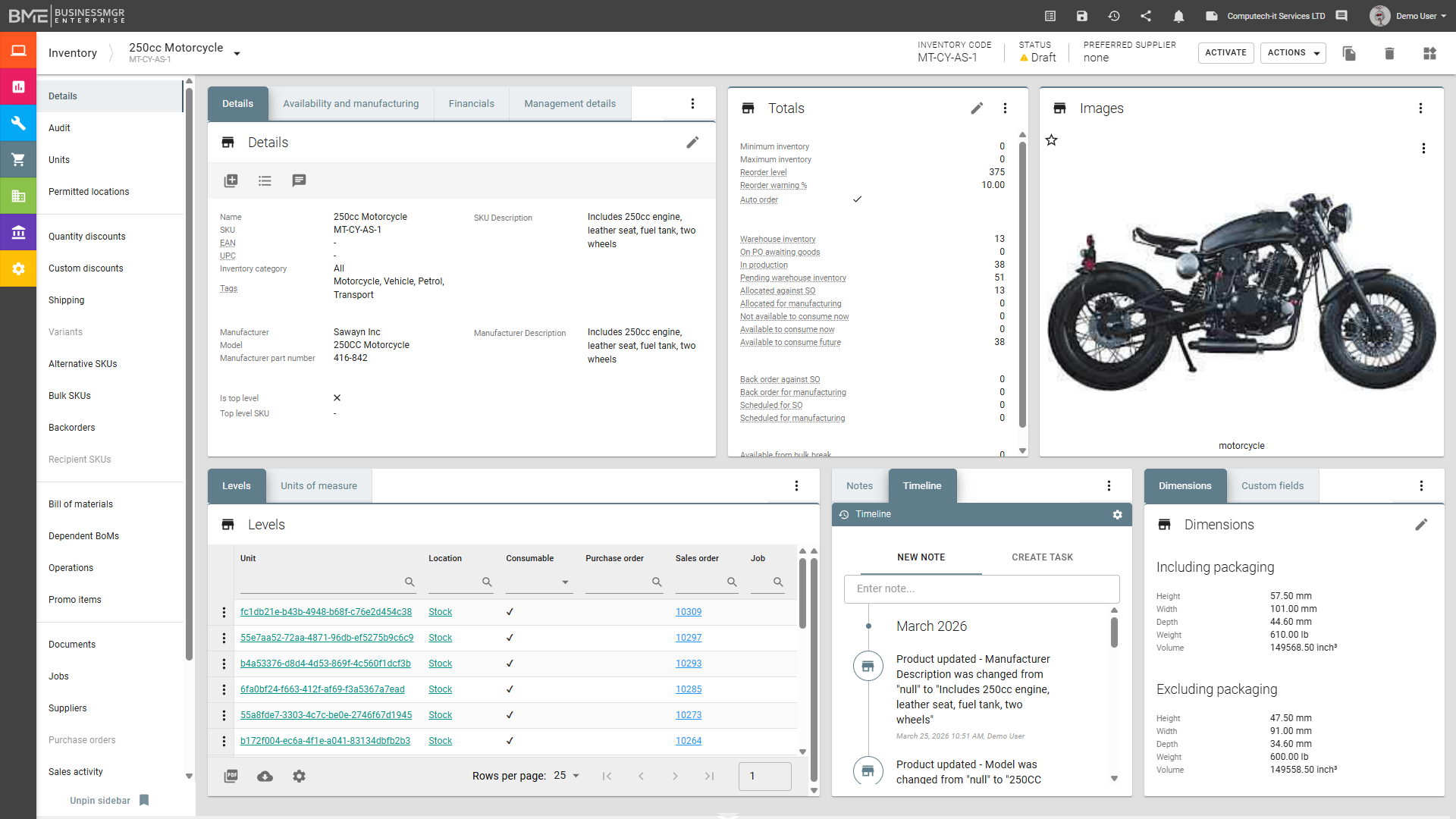Image resolution: width=1456 pixels, height=819 pixels.
Task: Toggle the Auto order checkmark in Totals
Action: tap(857, 199)
